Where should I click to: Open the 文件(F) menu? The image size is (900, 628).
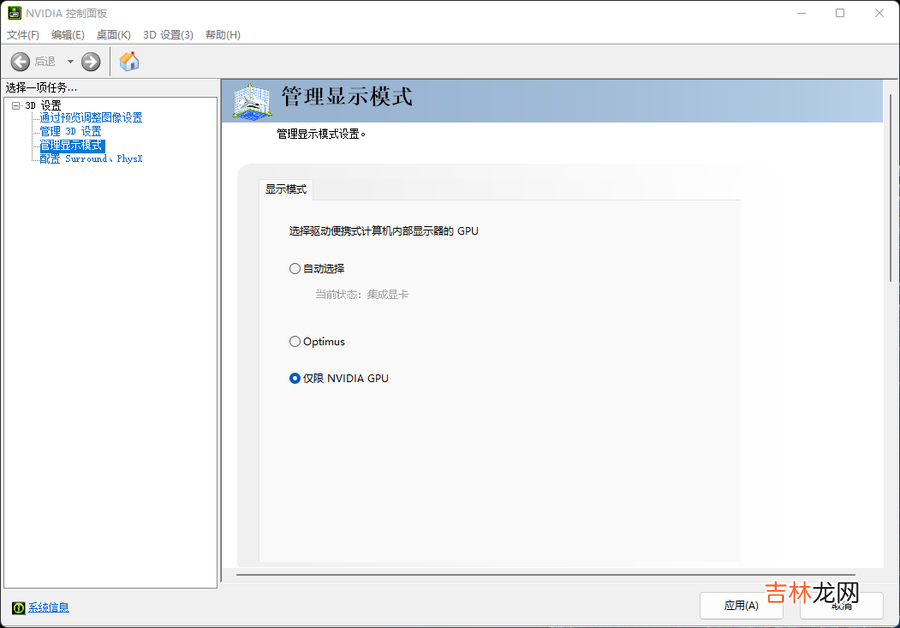pyautogui.click(x=23, y=35)
